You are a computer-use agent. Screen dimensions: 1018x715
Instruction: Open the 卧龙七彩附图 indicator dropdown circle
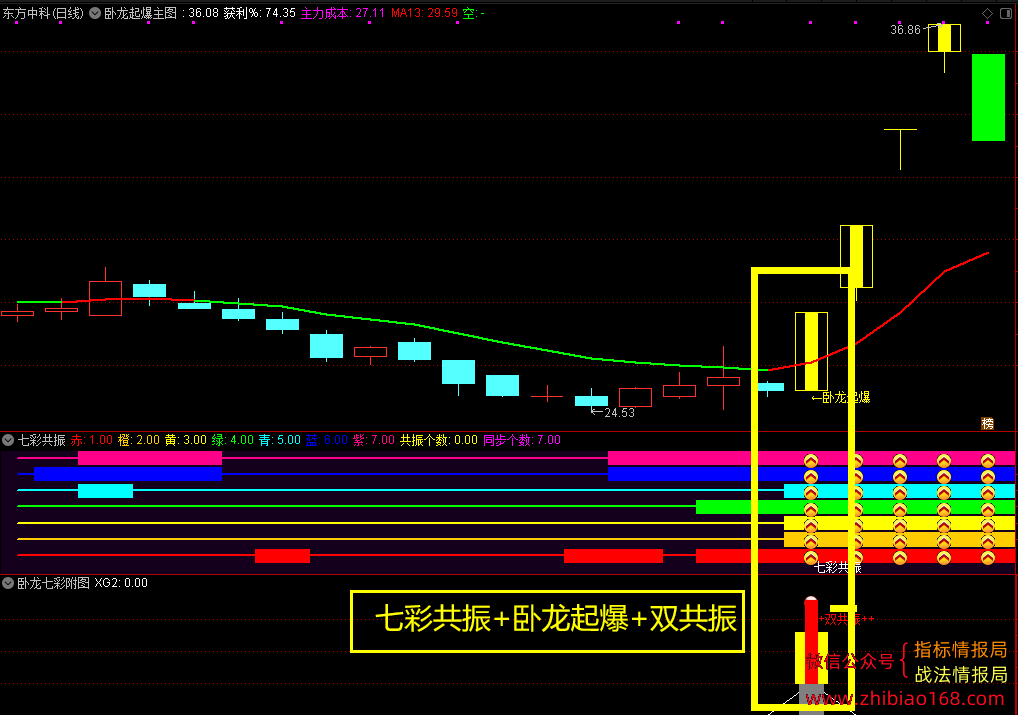click(x=8, y=583)
